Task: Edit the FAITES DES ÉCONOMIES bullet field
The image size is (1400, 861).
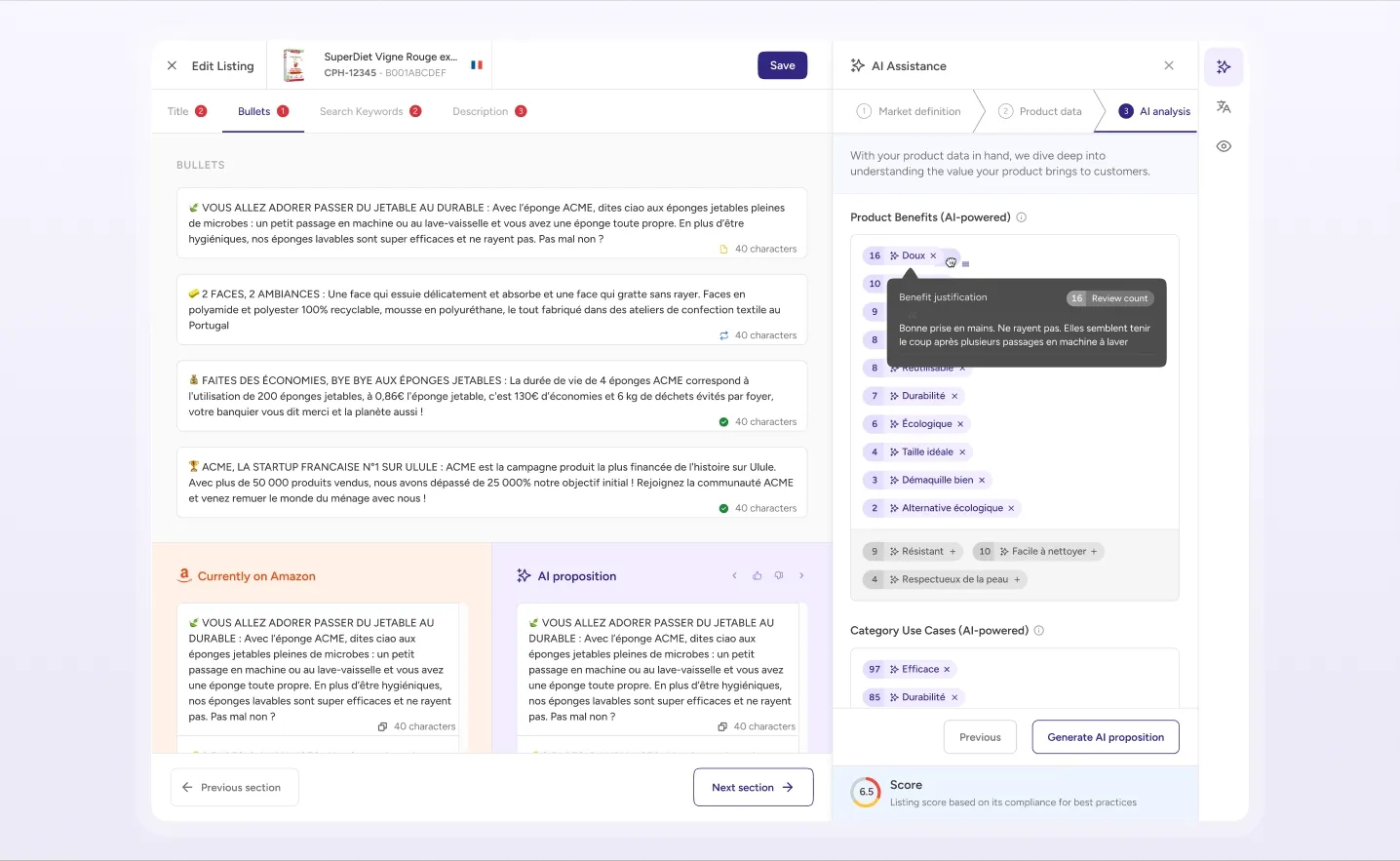Action: pyautogui.click(x=491, y=396)
